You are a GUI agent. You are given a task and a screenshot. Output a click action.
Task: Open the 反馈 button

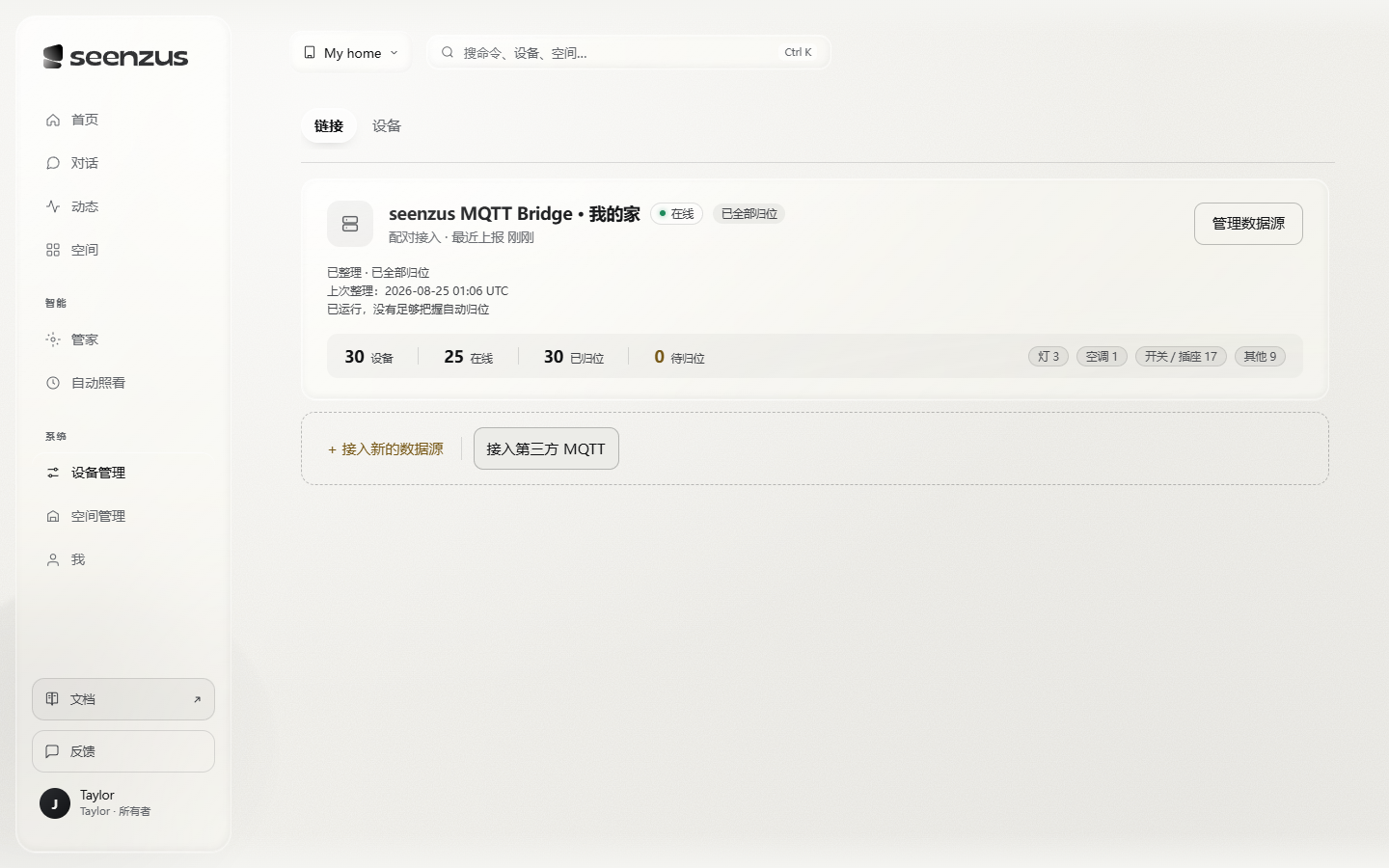click(123, 751)
